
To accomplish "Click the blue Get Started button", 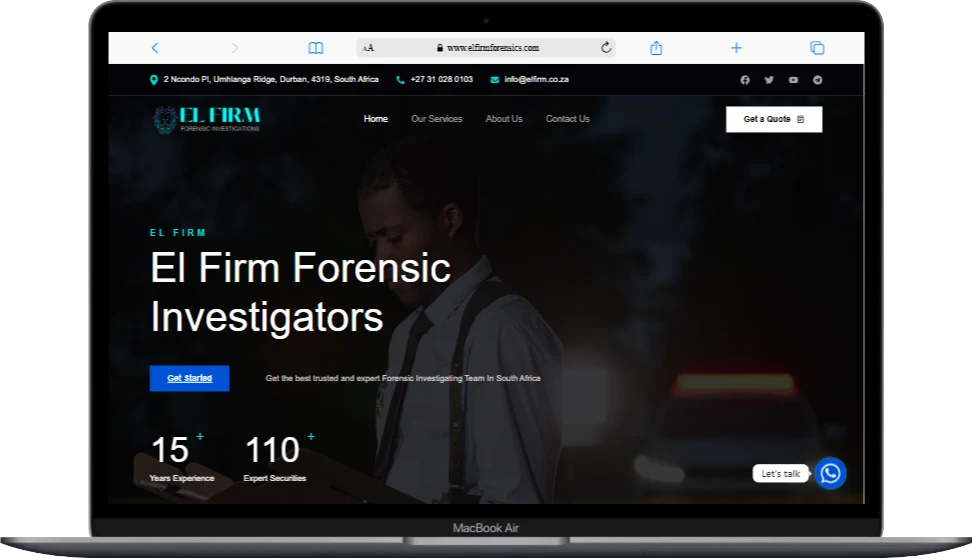I will pos(190,378).
